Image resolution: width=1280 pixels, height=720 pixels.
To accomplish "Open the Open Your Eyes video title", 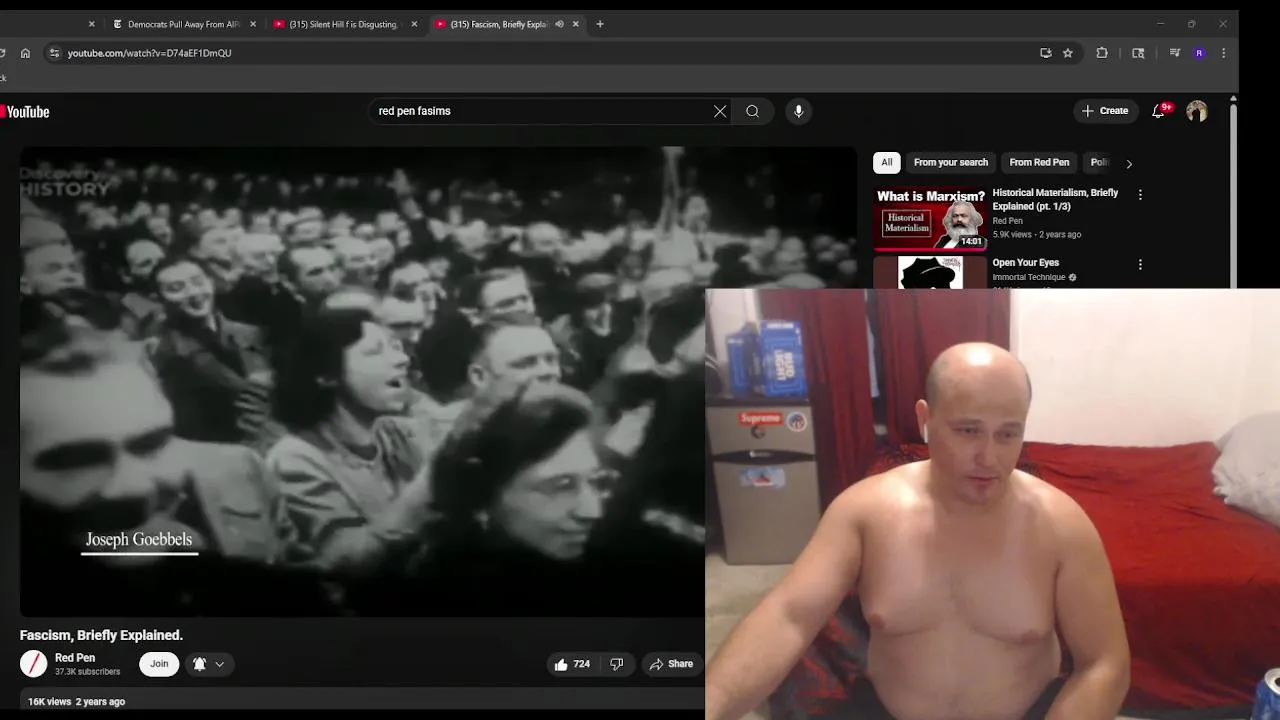I will click(1025, 263).
